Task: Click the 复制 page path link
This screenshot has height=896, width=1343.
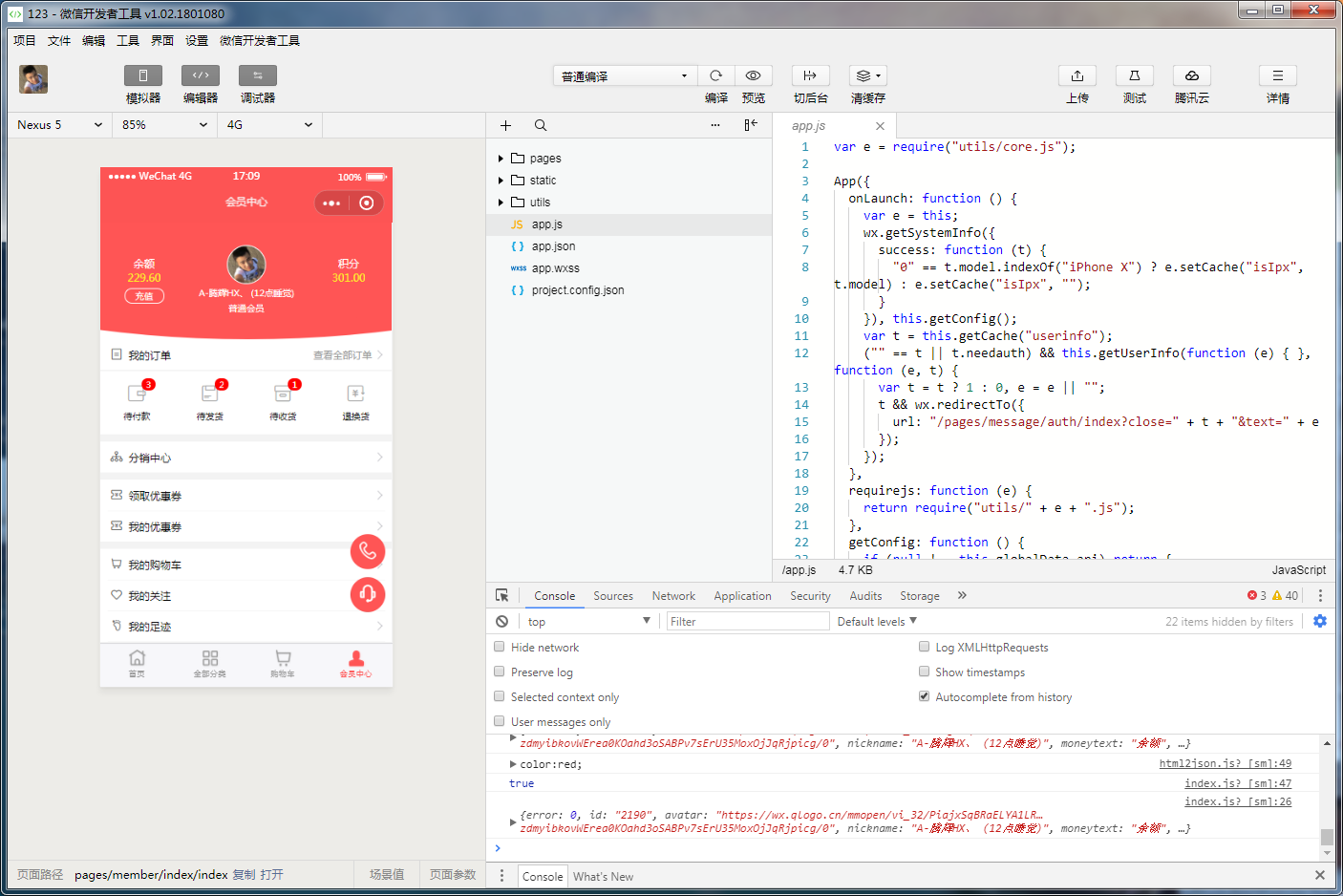Action: tap(245, 874)
